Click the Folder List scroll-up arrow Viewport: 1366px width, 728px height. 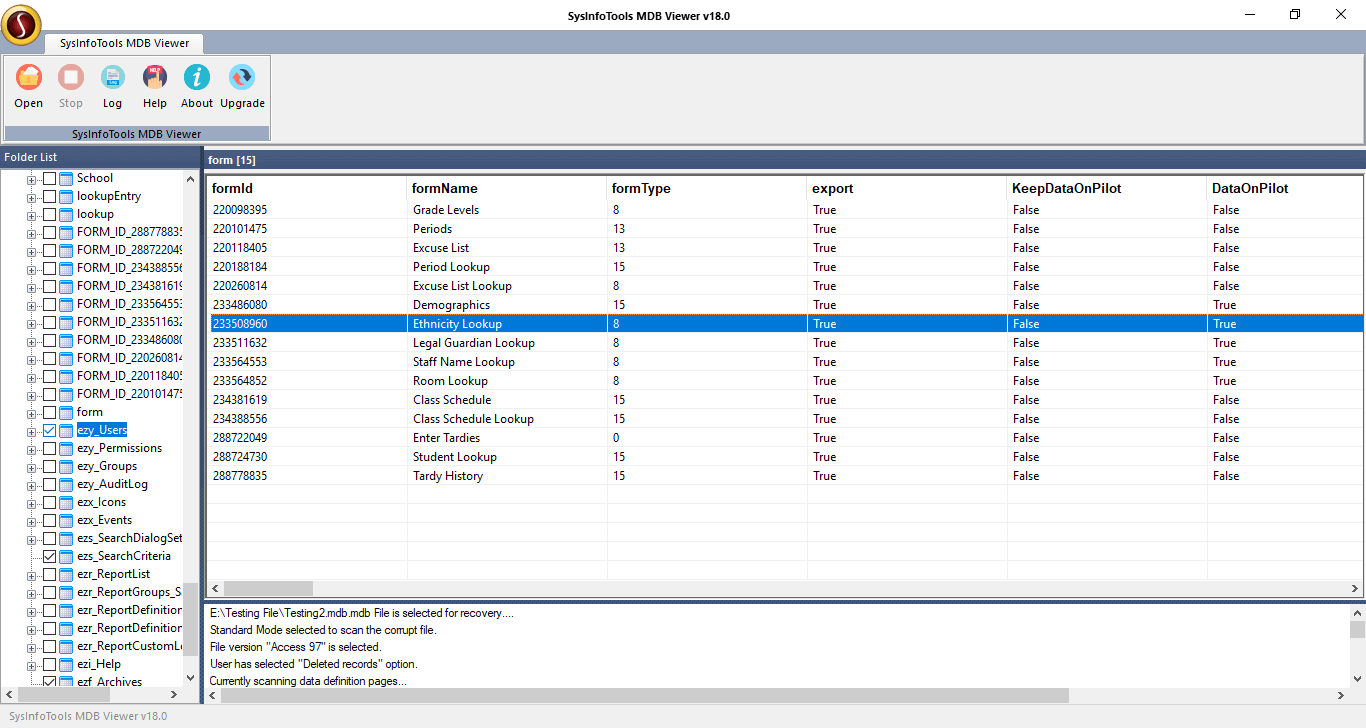190,178
